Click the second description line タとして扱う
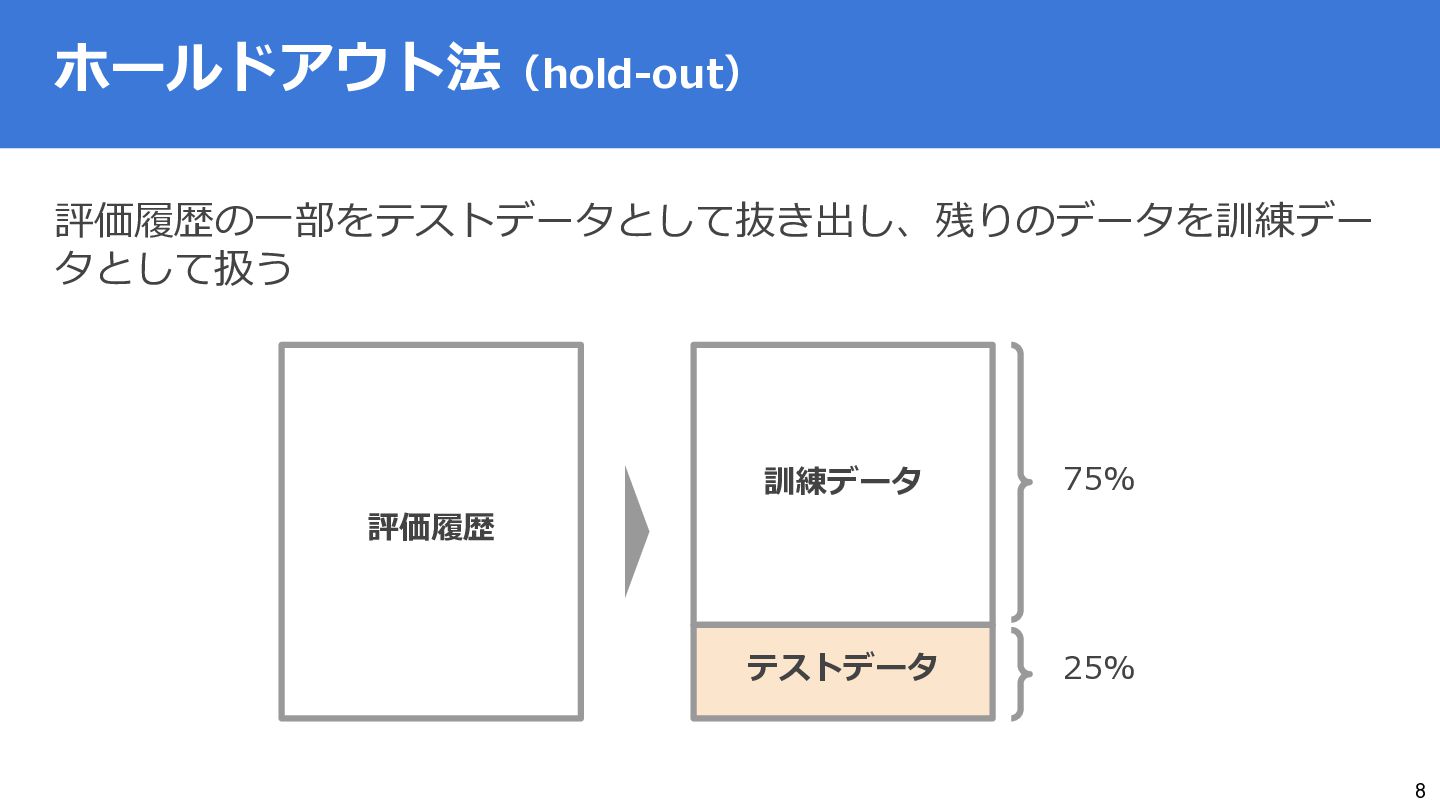The image size is (1440, 810). point(174,268)
